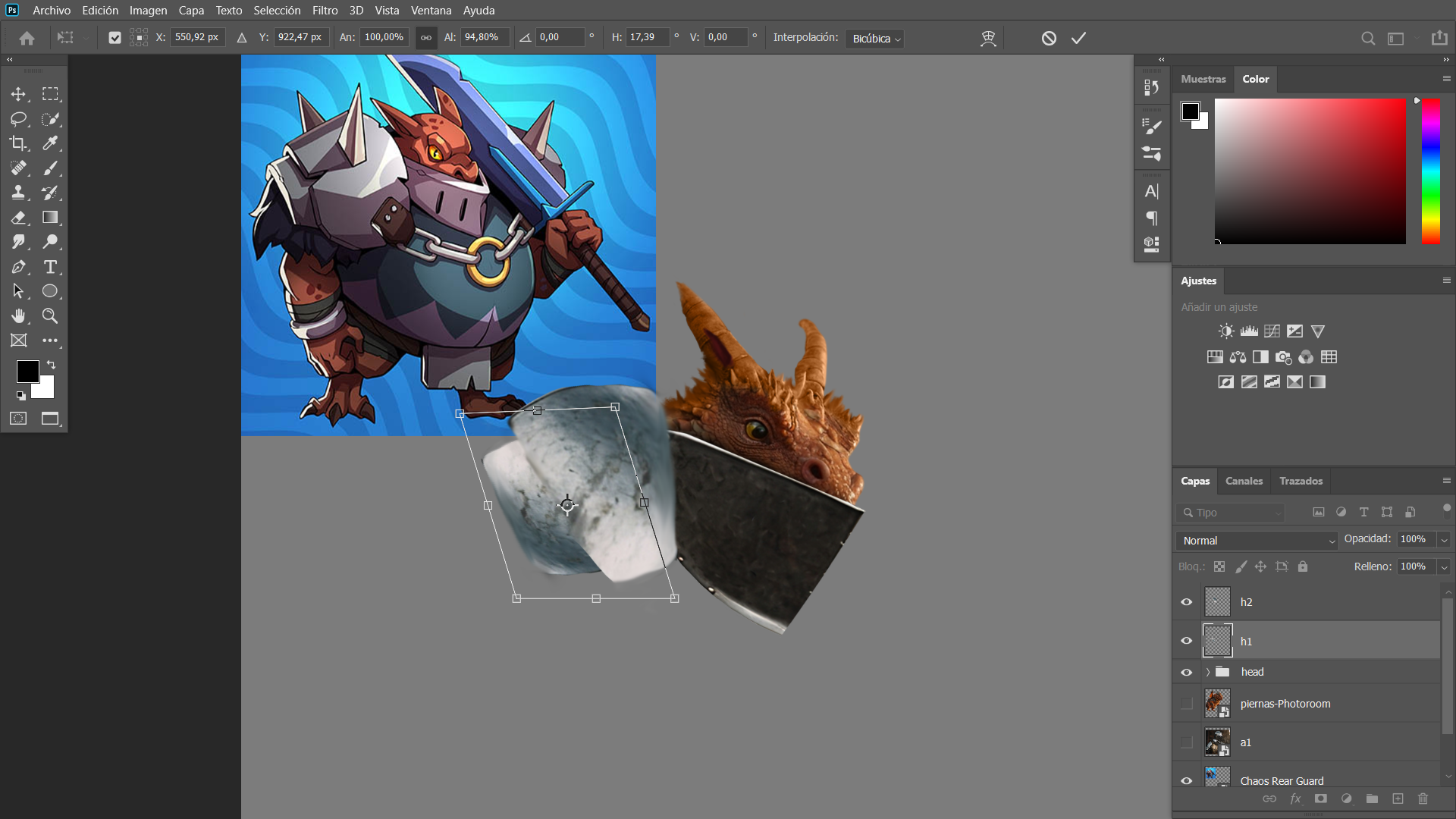Viewport: 1456px width, 819px height.
Task: Open the Interpolación Bicúbica dropdown
Action: tap(875, 39)
